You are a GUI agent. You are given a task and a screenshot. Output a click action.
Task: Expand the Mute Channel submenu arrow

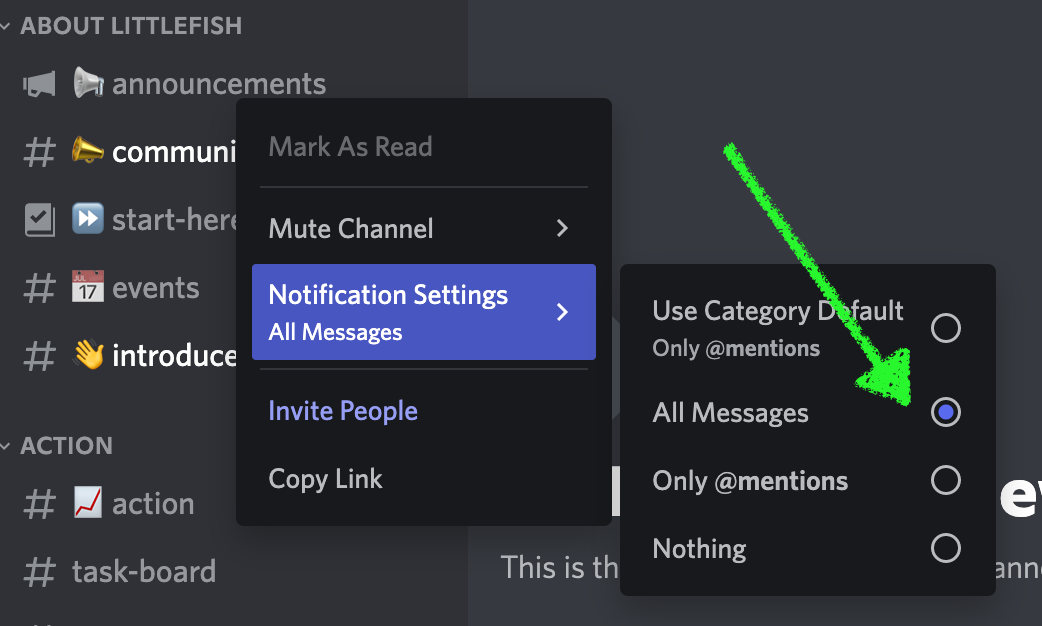tap(562, 229)
